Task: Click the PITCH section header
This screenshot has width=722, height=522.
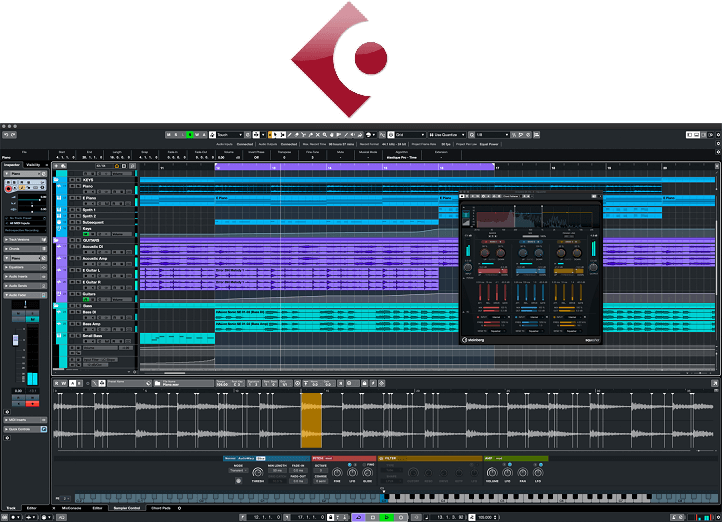Action: (344, 458)
